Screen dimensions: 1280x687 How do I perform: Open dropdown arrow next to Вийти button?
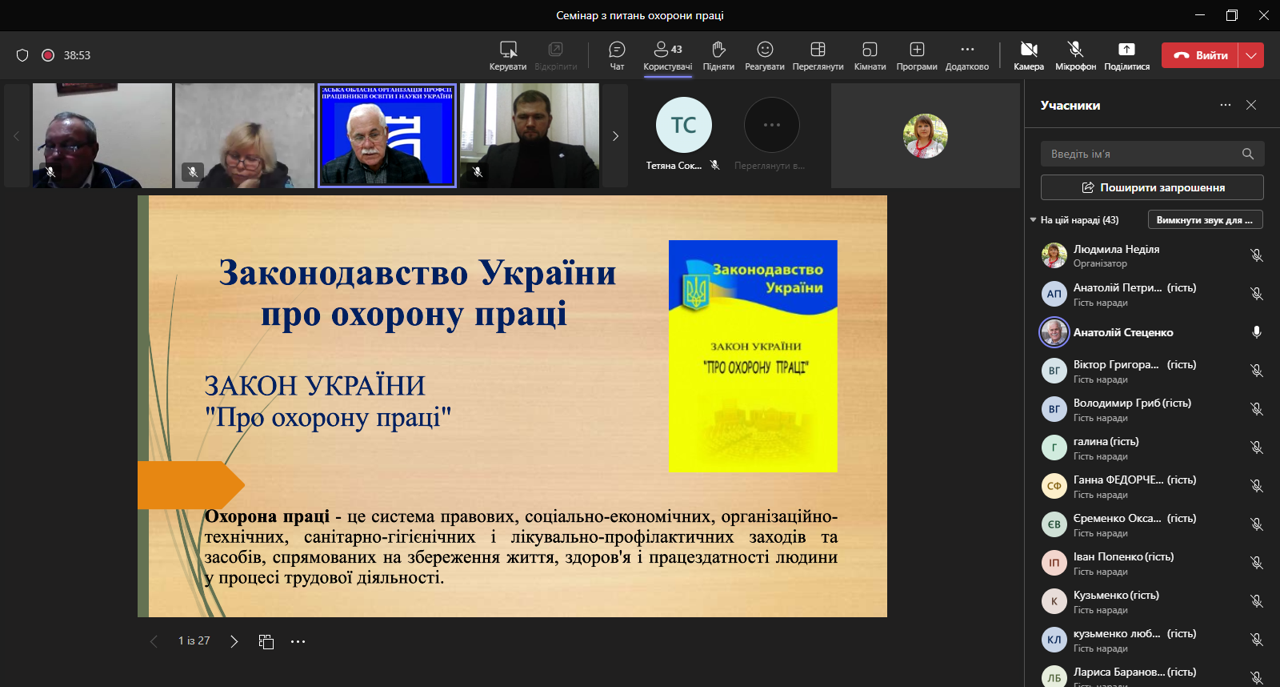coord(1251,56)
